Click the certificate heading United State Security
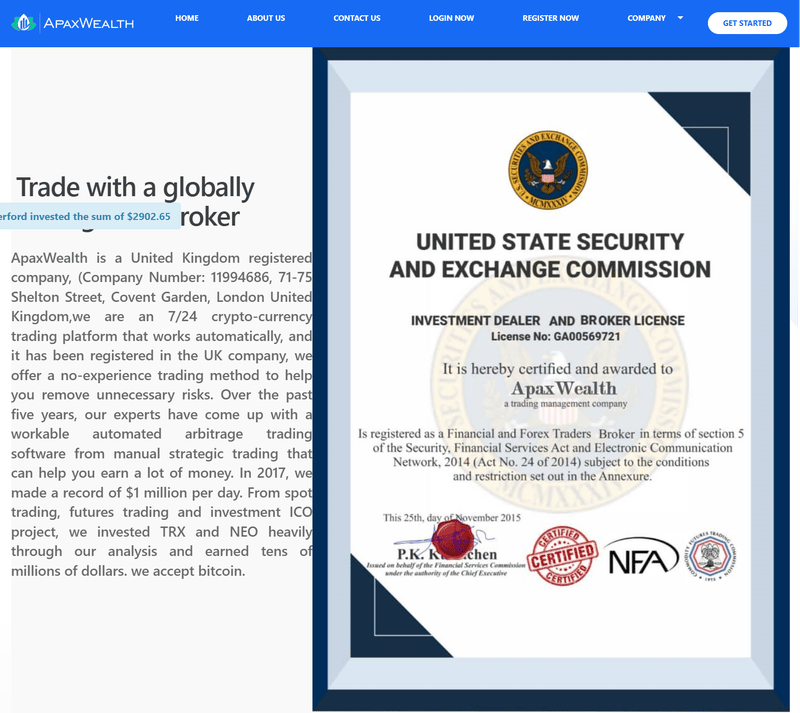800x713 pixels. point(550,255)
